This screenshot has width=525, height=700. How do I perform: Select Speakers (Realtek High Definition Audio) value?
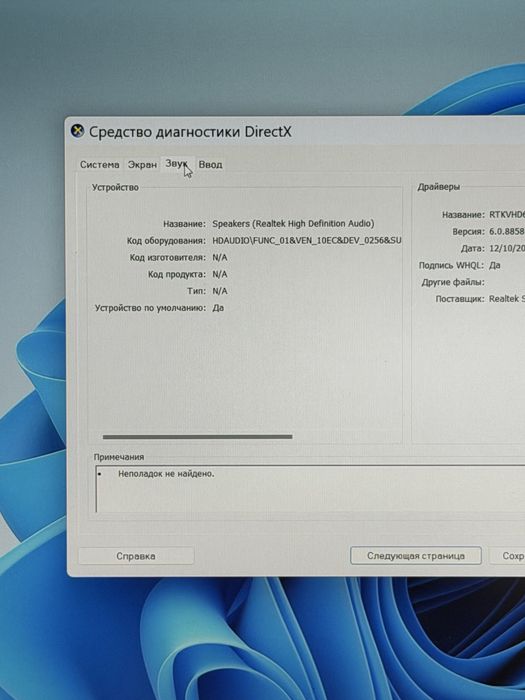(293, 224)
